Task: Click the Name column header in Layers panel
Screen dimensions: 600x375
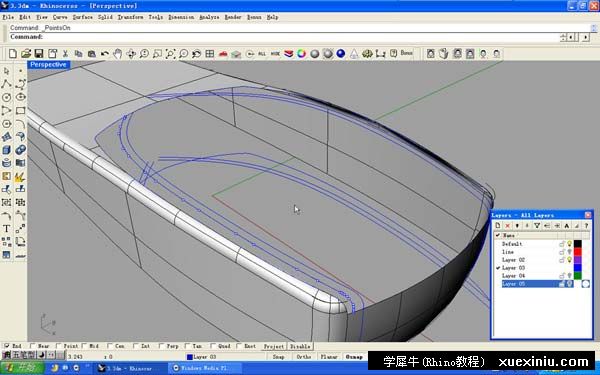Action: click(x=508, y=235)
